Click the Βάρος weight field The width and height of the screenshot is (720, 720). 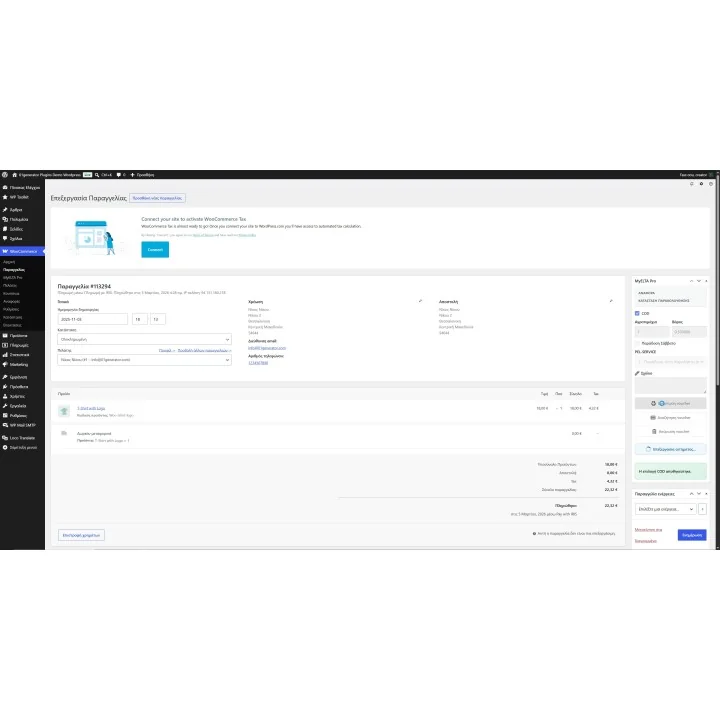click(x=689, y=332)
